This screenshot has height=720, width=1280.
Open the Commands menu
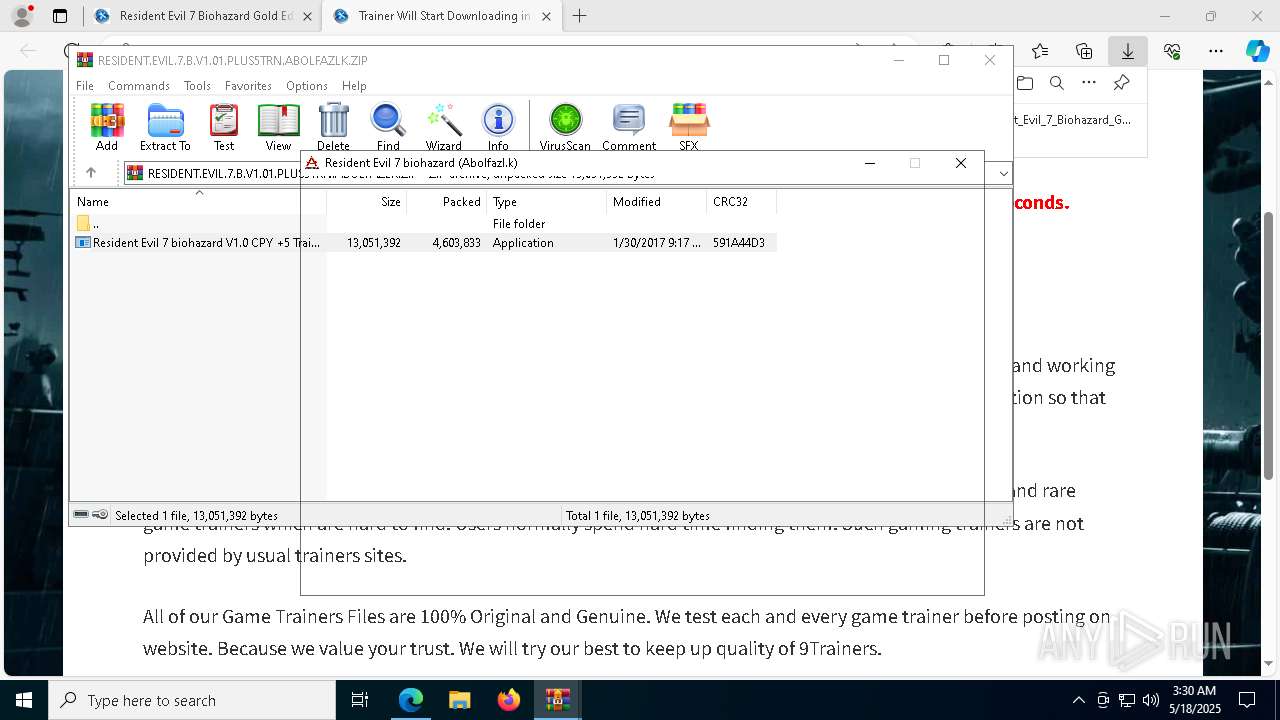click(x=139, y=86)
